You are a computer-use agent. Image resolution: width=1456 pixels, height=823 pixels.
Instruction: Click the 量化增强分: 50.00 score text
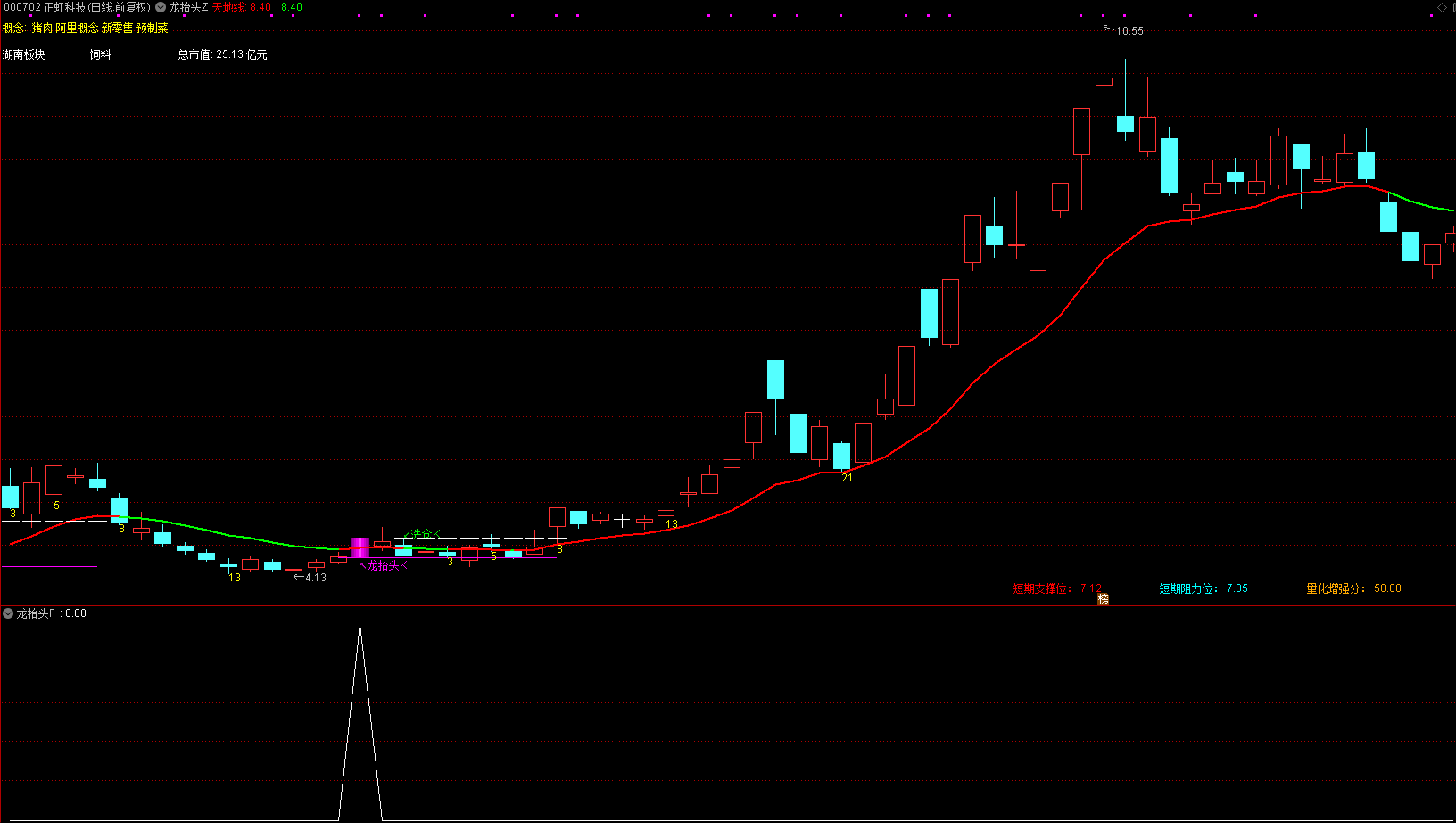[x=1353, y=588]
